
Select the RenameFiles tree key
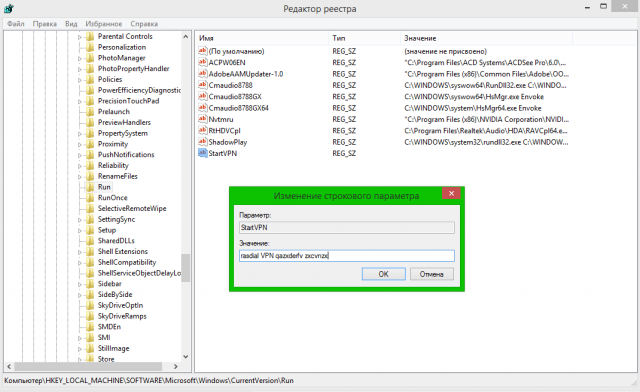118,176
